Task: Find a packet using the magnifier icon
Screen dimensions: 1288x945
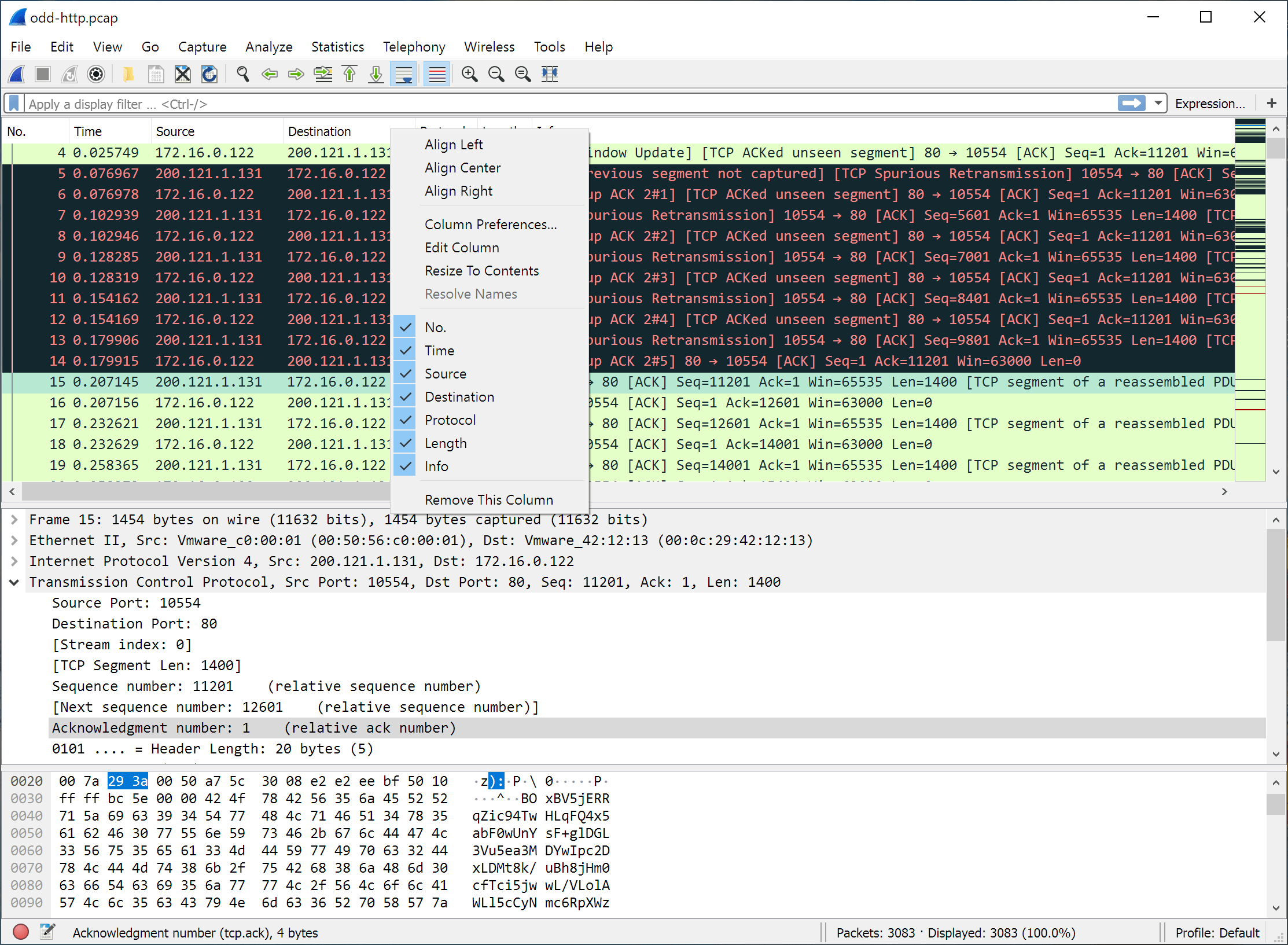Action: click(242, 74)
